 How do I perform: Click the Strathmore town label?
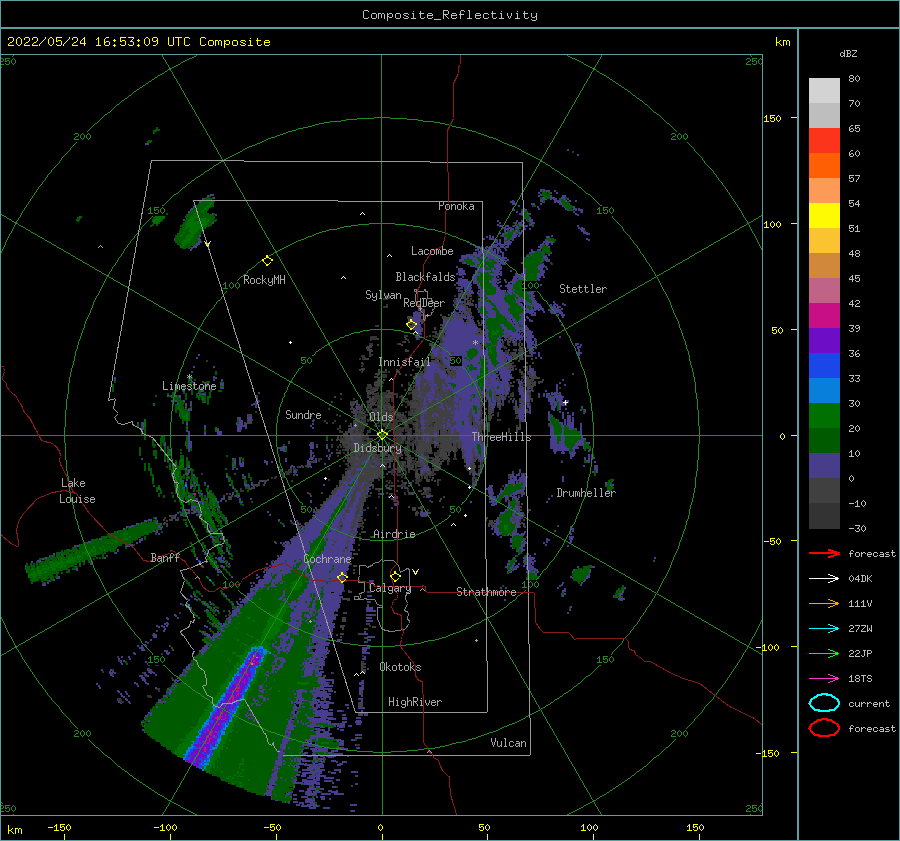(486, 592)
